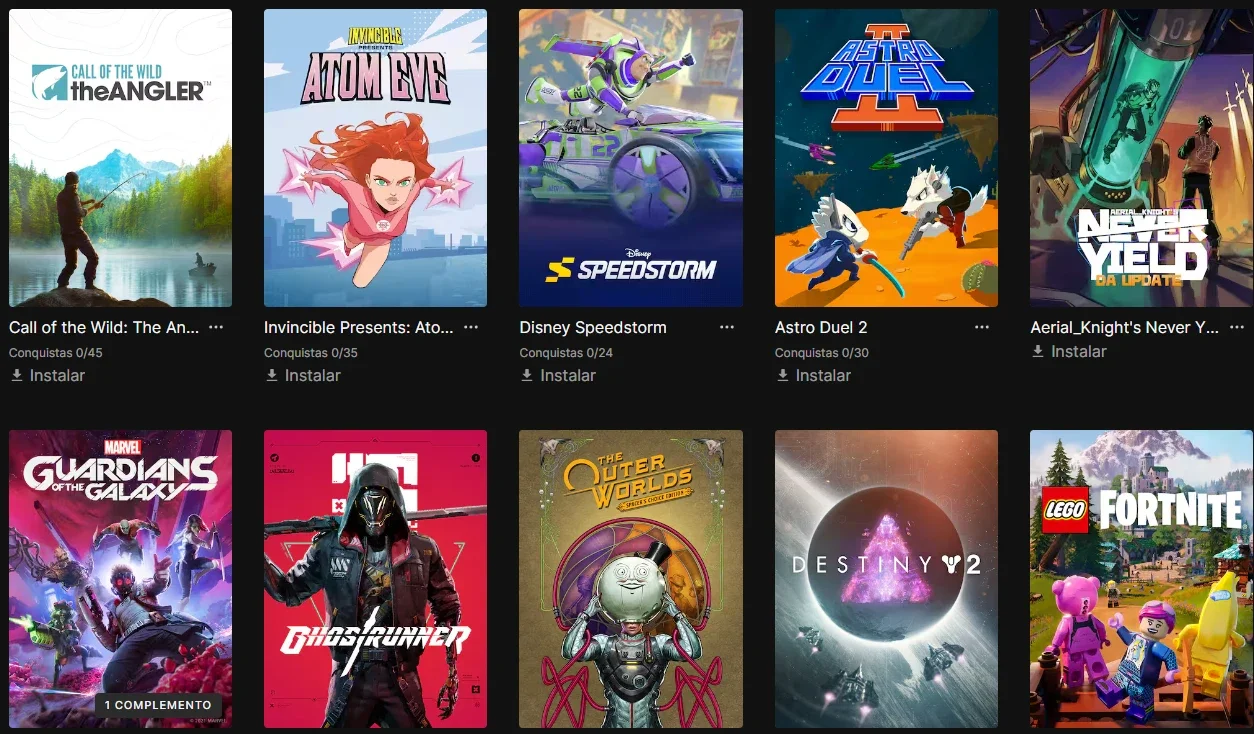Select the Ghostrunner game cover

point(375,579)
